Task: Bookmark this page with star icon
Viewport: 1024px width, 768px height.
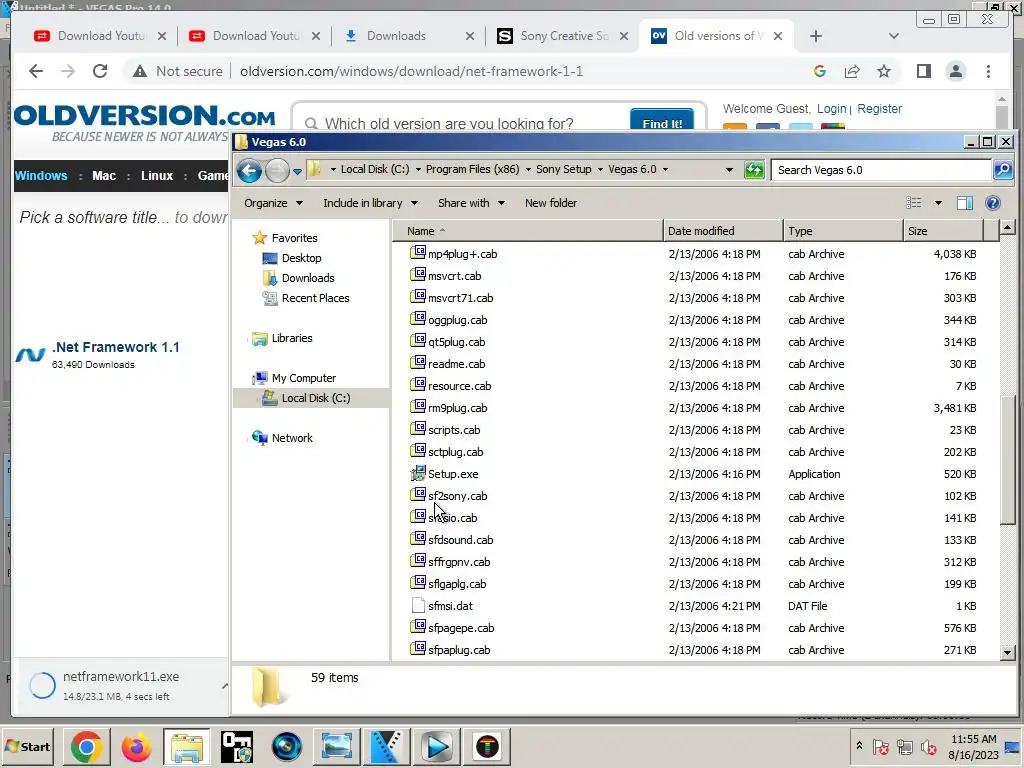Action: [x=884, y=71]
